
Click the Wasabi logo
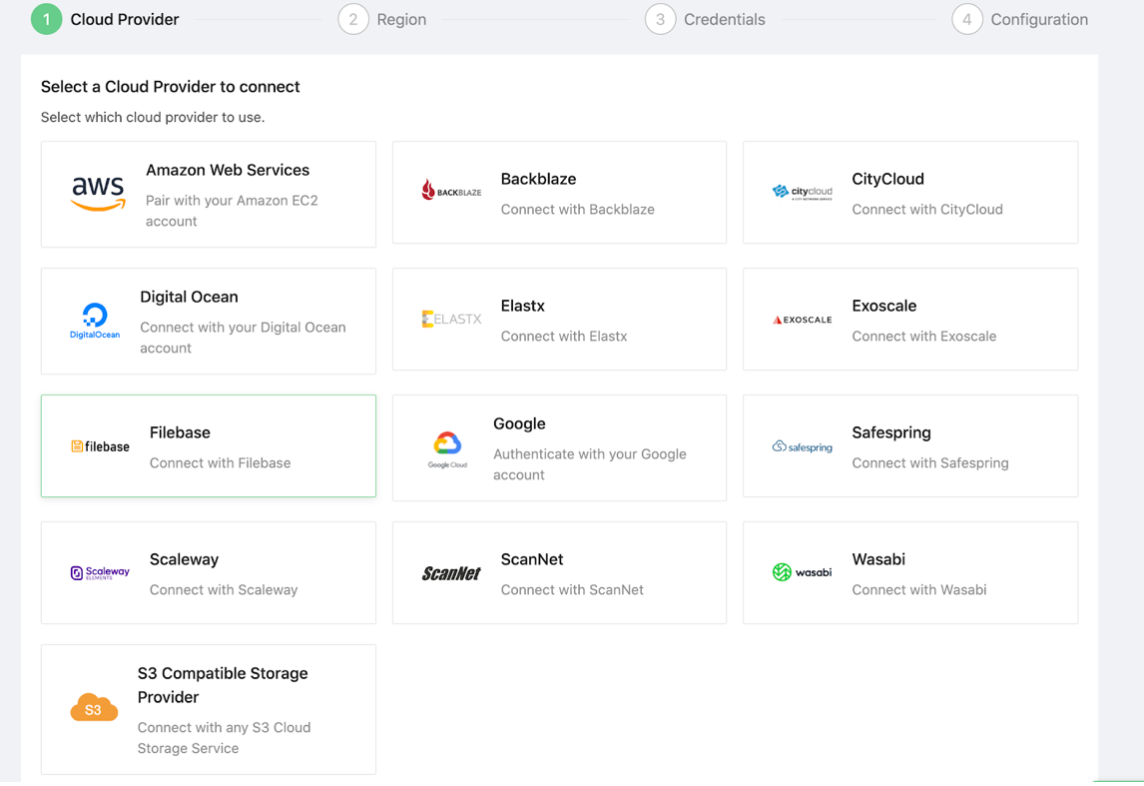[802, 572]
